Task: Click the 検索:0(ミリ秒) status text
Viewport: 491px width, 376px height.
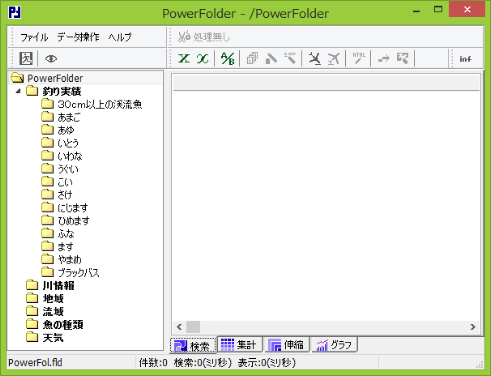Action: click(x=203, y=363)
